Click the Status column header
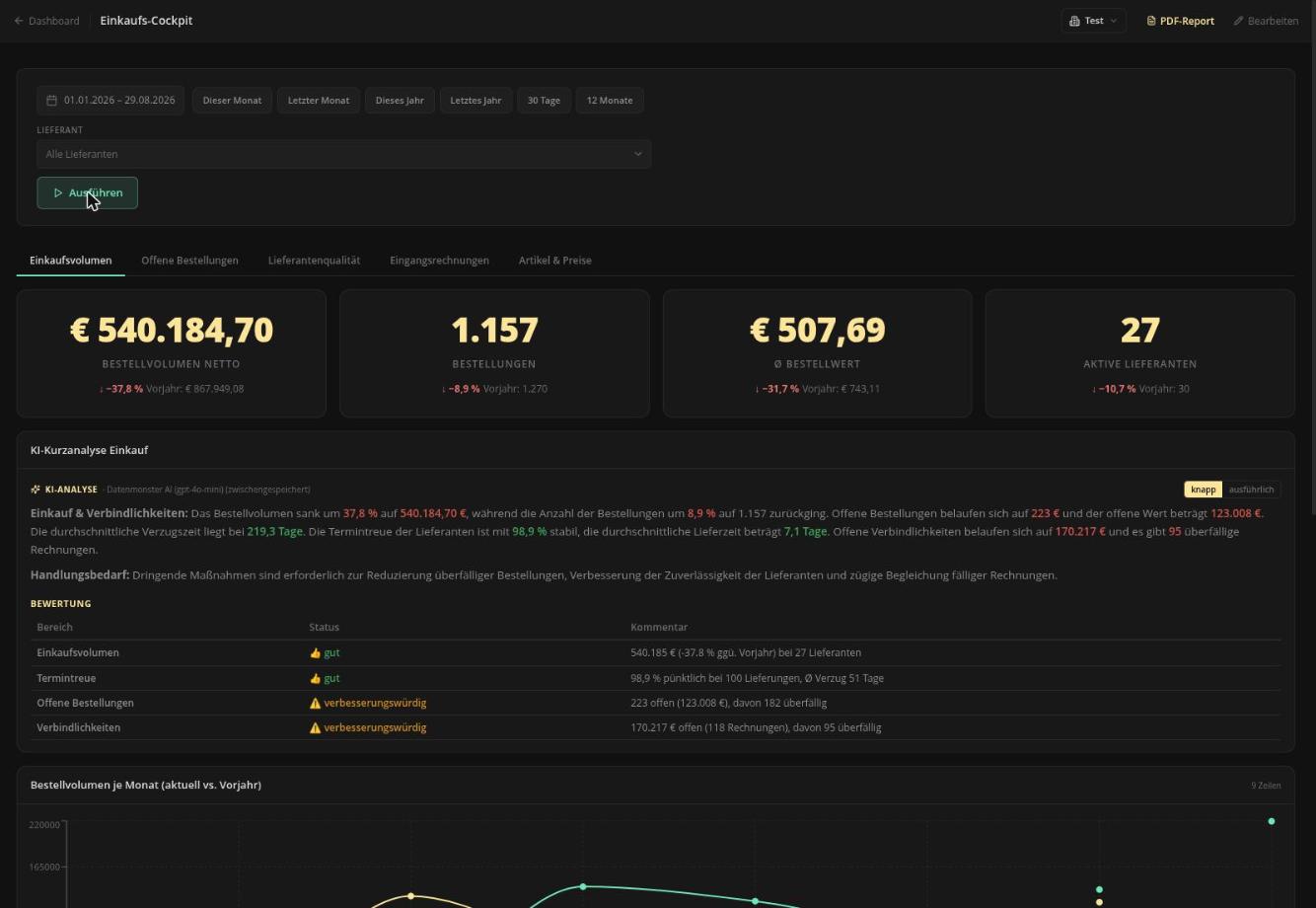1316x908 pixels. (324, 627)
